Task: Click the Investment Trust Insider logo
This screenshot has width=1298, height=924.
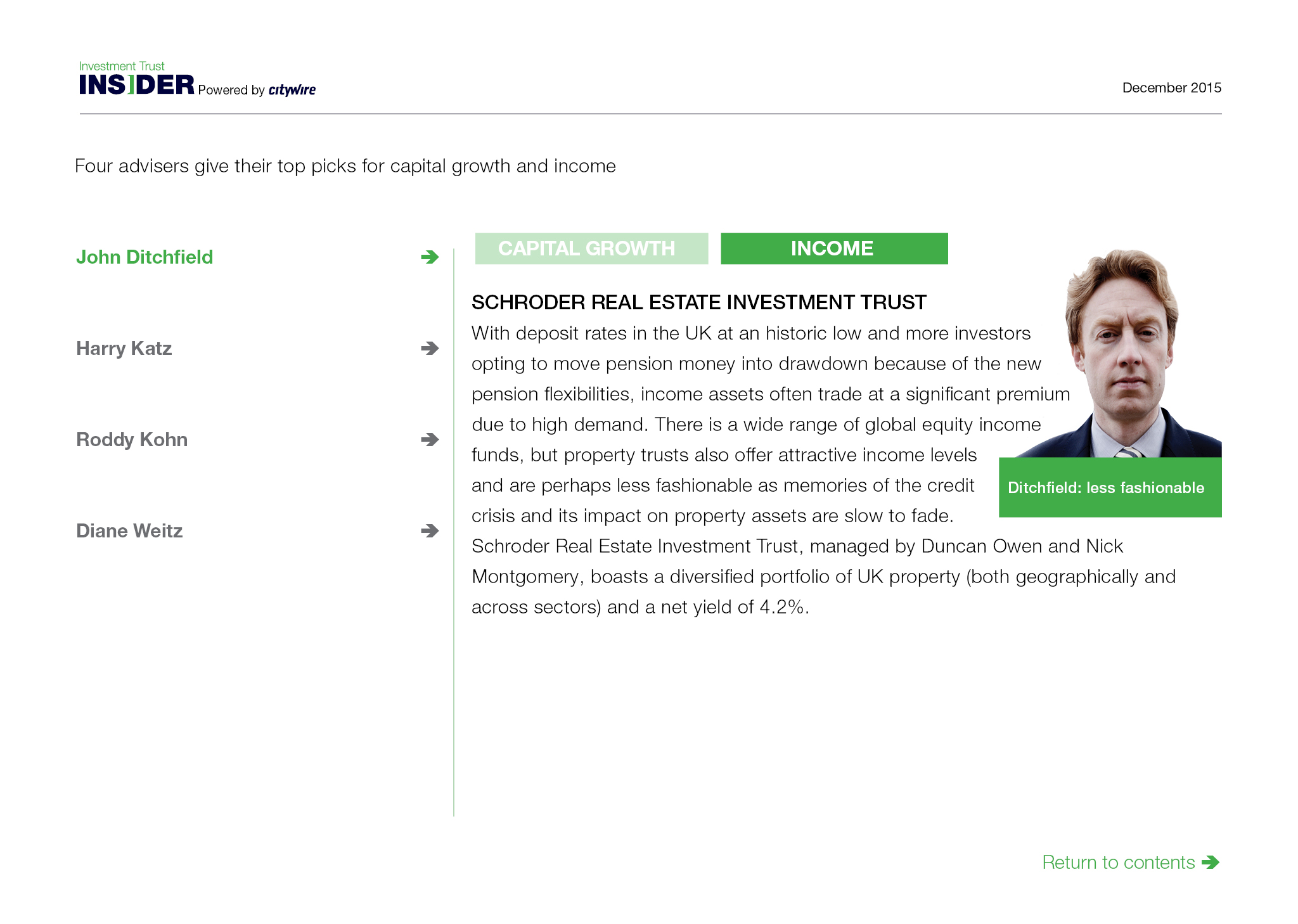Action: pyautogui.click(x=136, y=79)
